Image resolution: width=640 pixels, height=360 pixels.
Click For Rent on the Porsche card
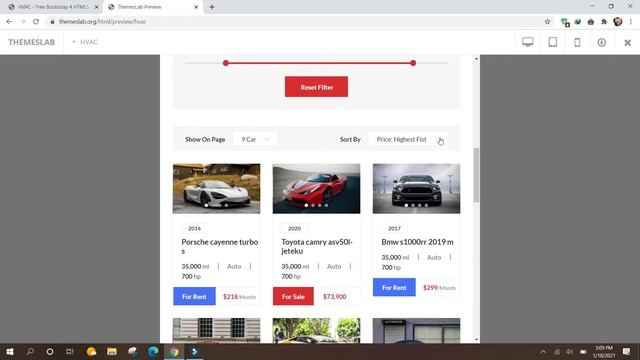pyautogui.click(x=194, y=296)
